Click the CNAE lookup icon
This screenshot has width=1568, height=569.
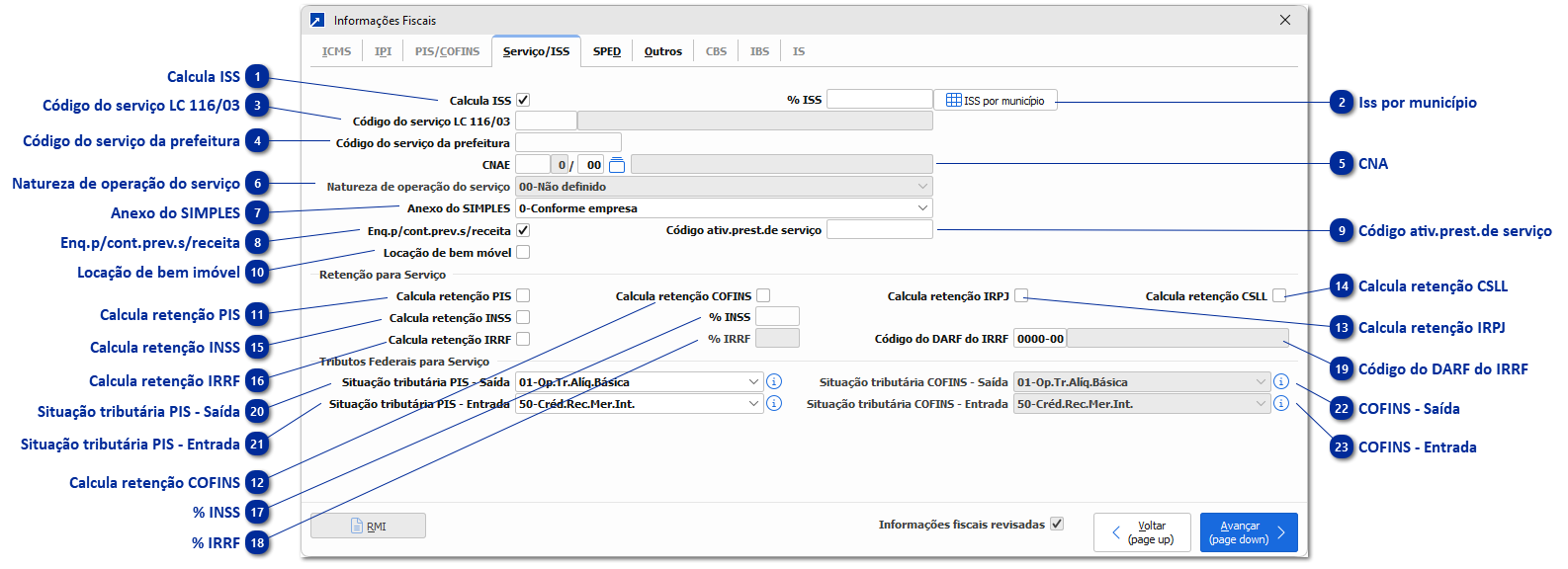(617, 165)
